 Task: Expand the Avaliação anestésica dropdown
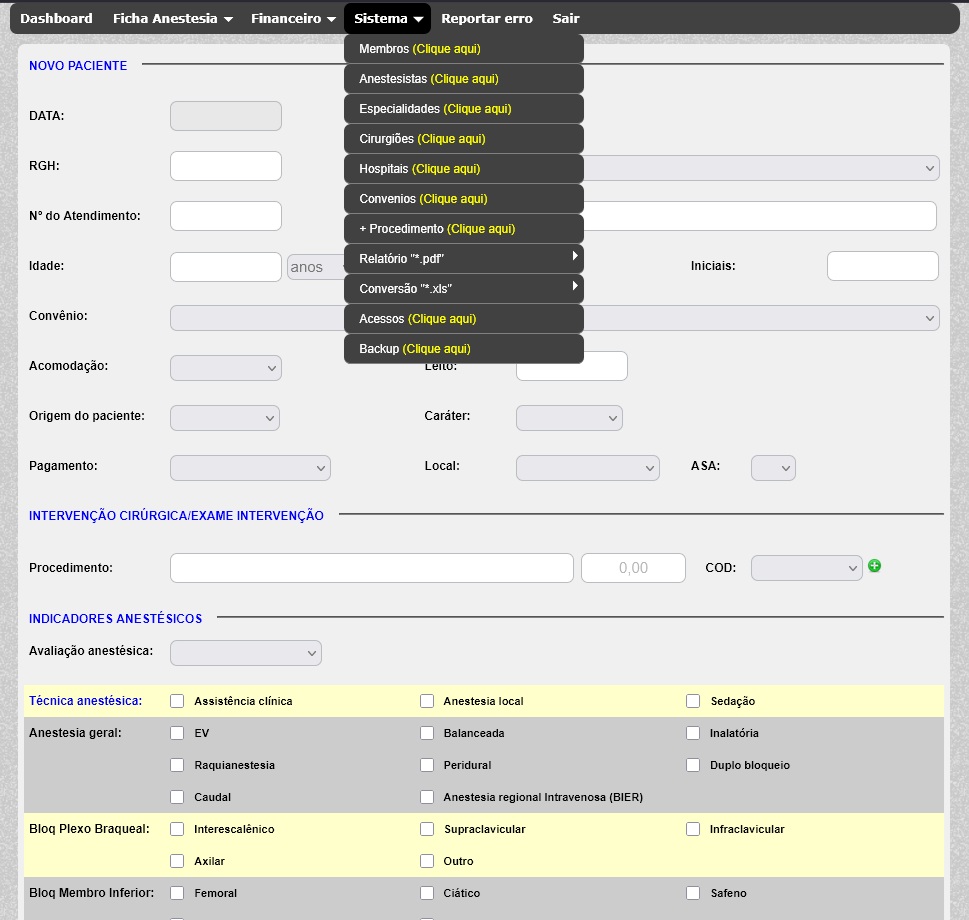(246, 653)
